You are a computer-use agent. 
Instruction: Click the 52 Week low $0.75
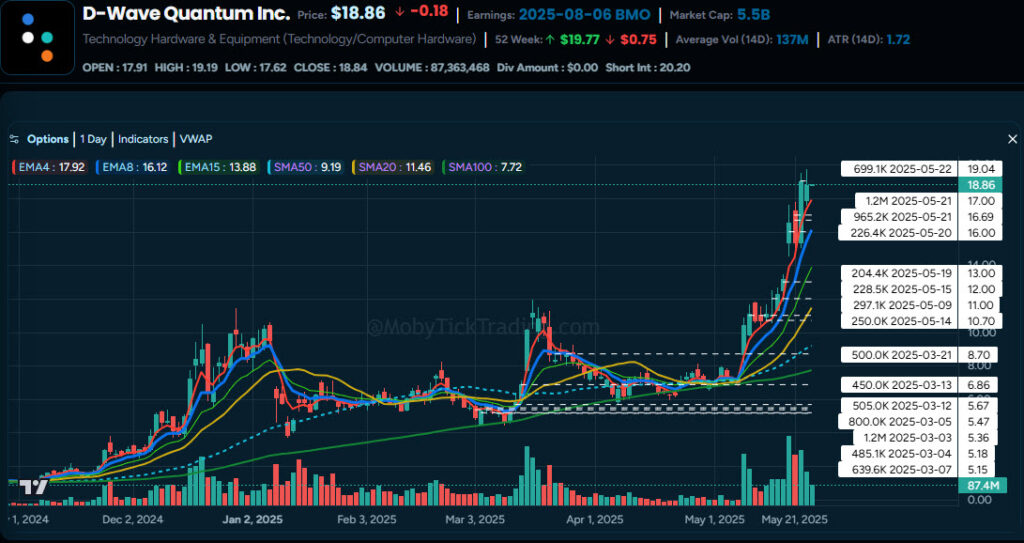[638, 40]
